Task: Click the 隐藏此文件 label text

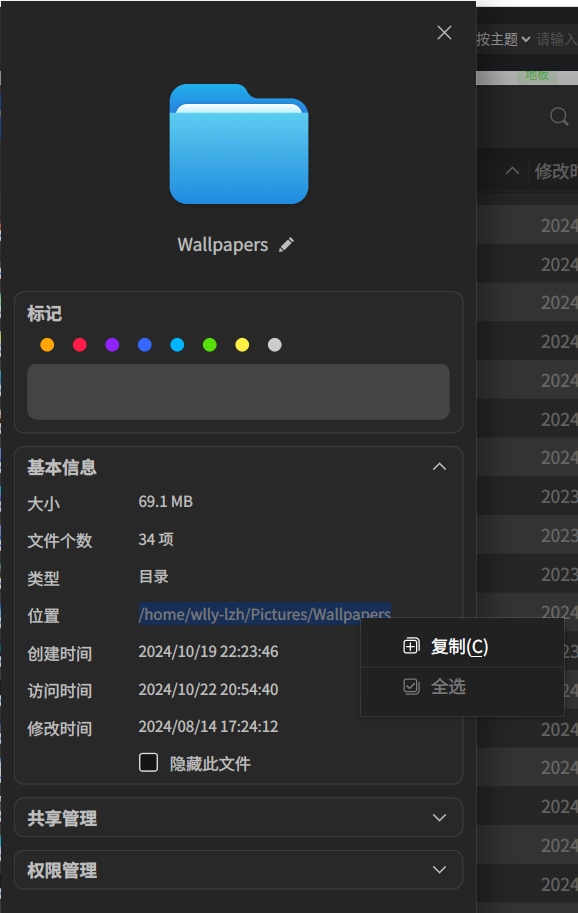Action: (210, 763)
